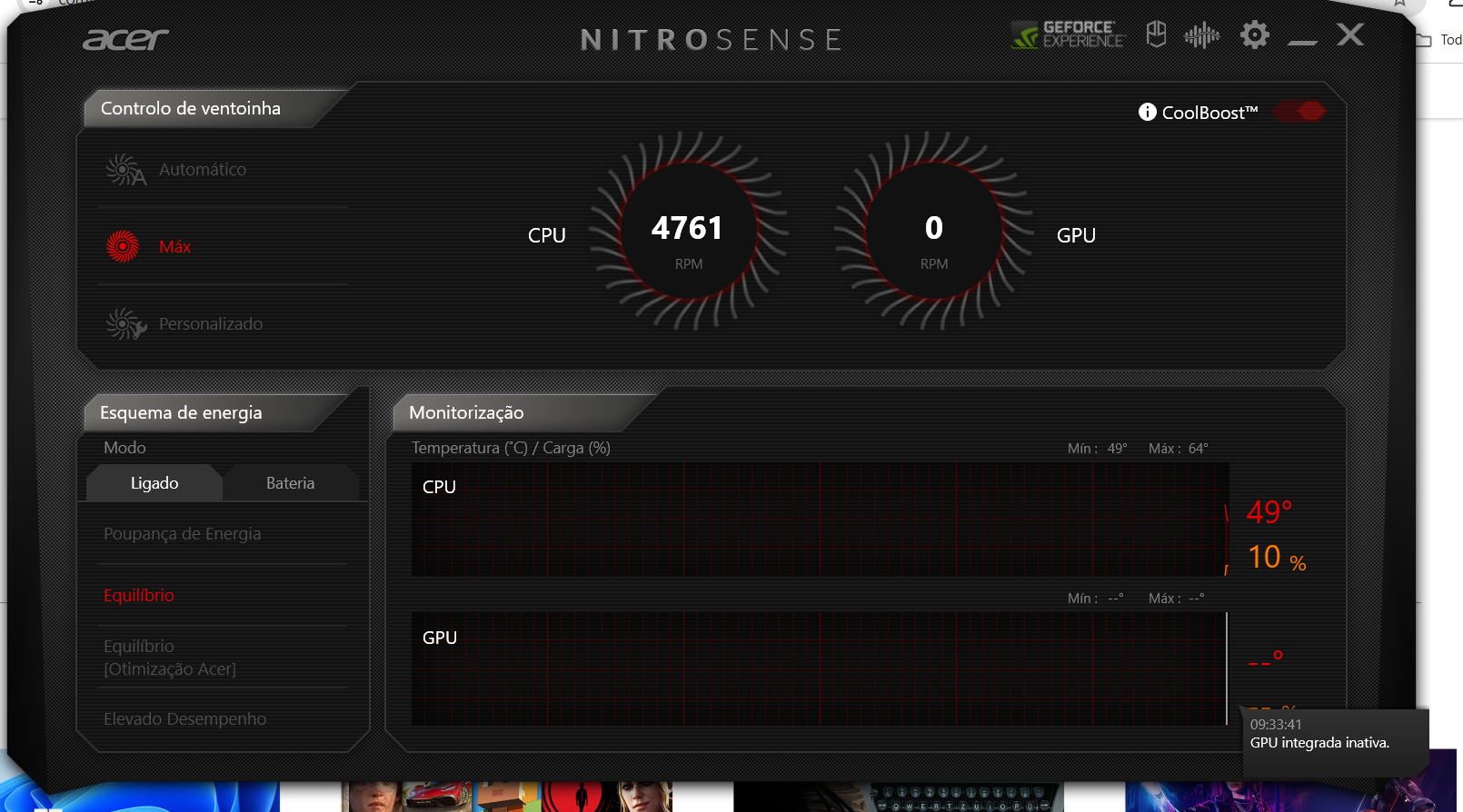Screen dimensions: 1463x812
Task: Click the NITROSENSE title text
Action: pos(712,40)
